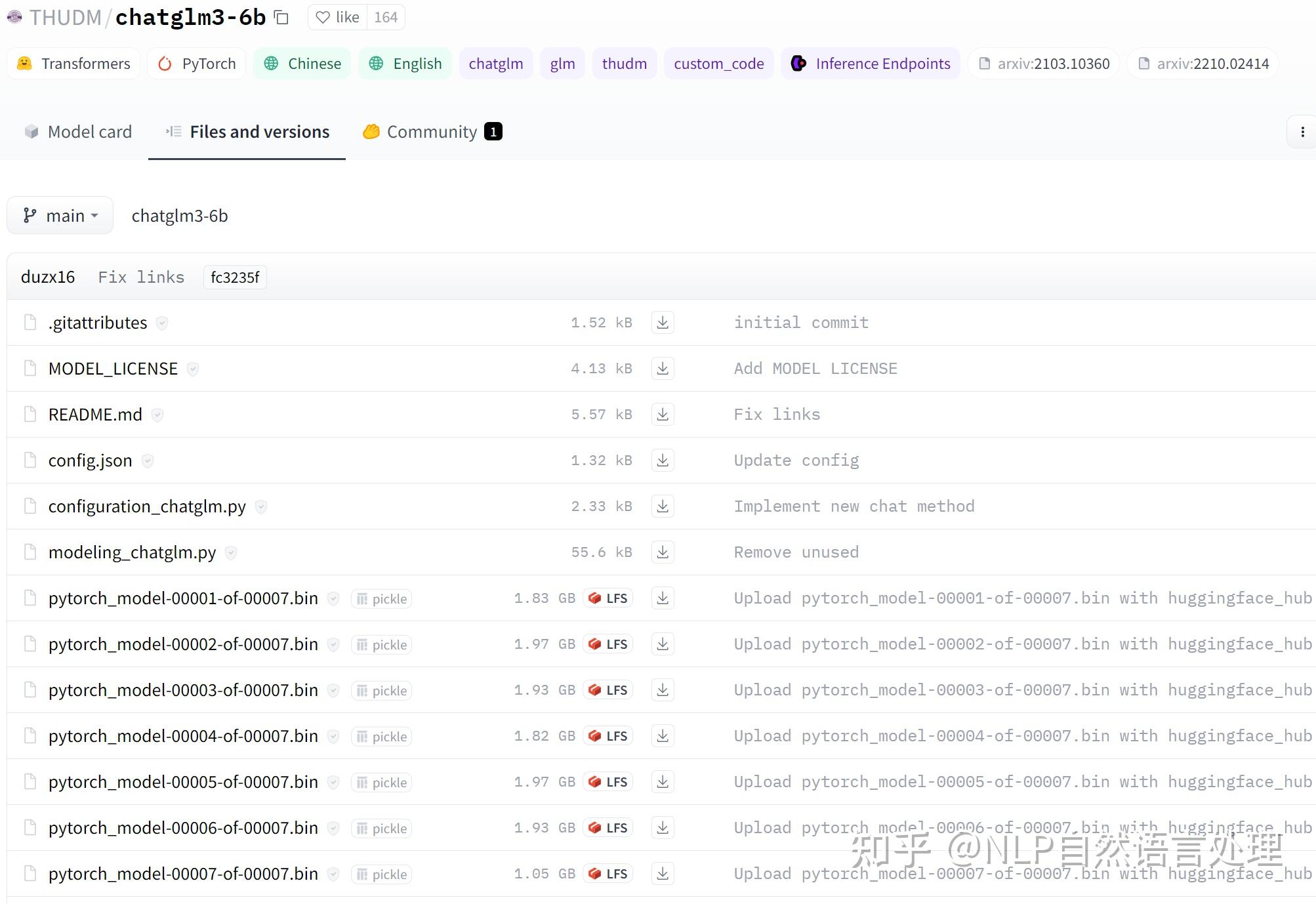
Task: Copy the chatglm3-6b repository name
Action: (281, 18)
